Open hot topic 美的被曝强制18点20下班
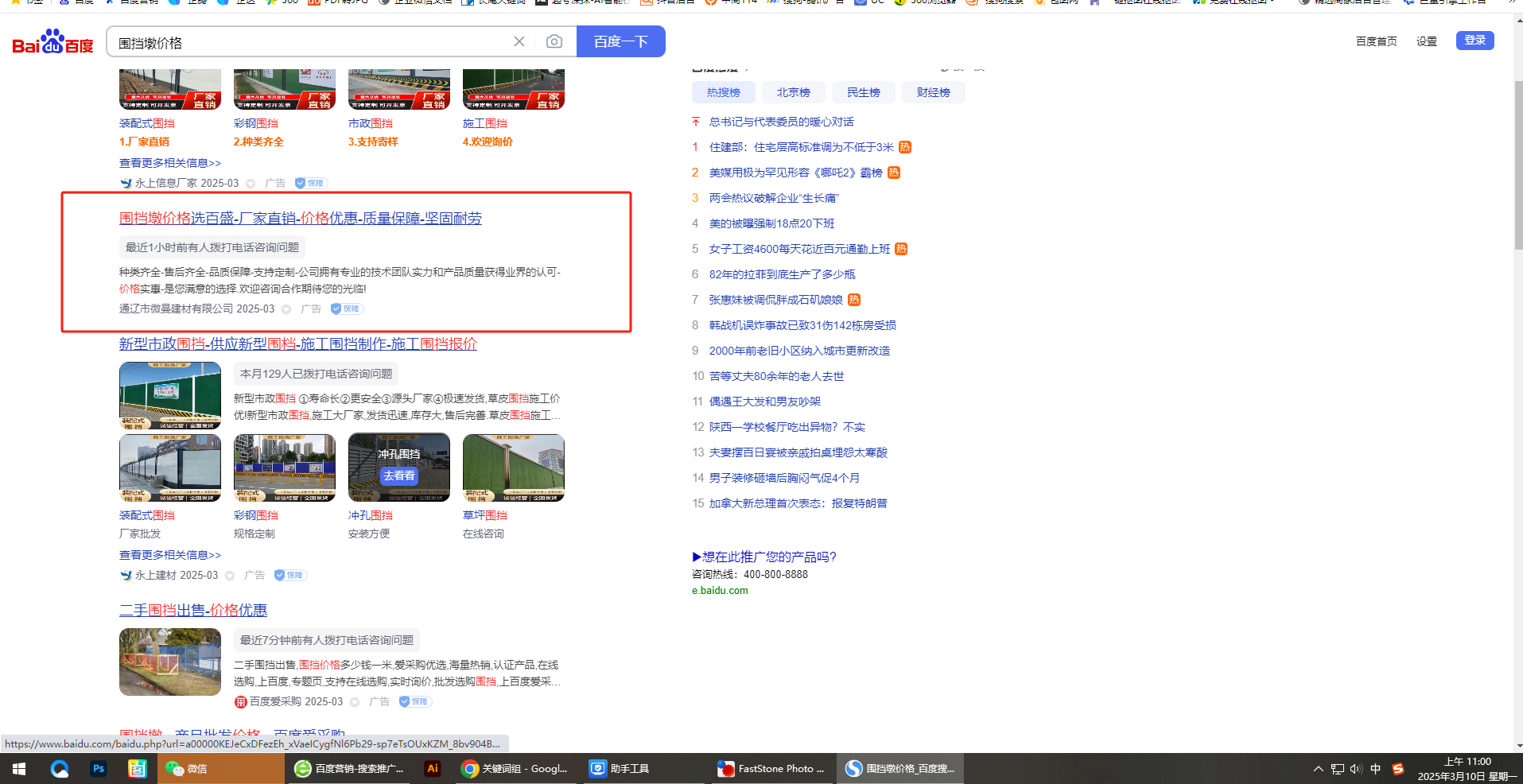 pyautogui.click(x=772, y=223)
